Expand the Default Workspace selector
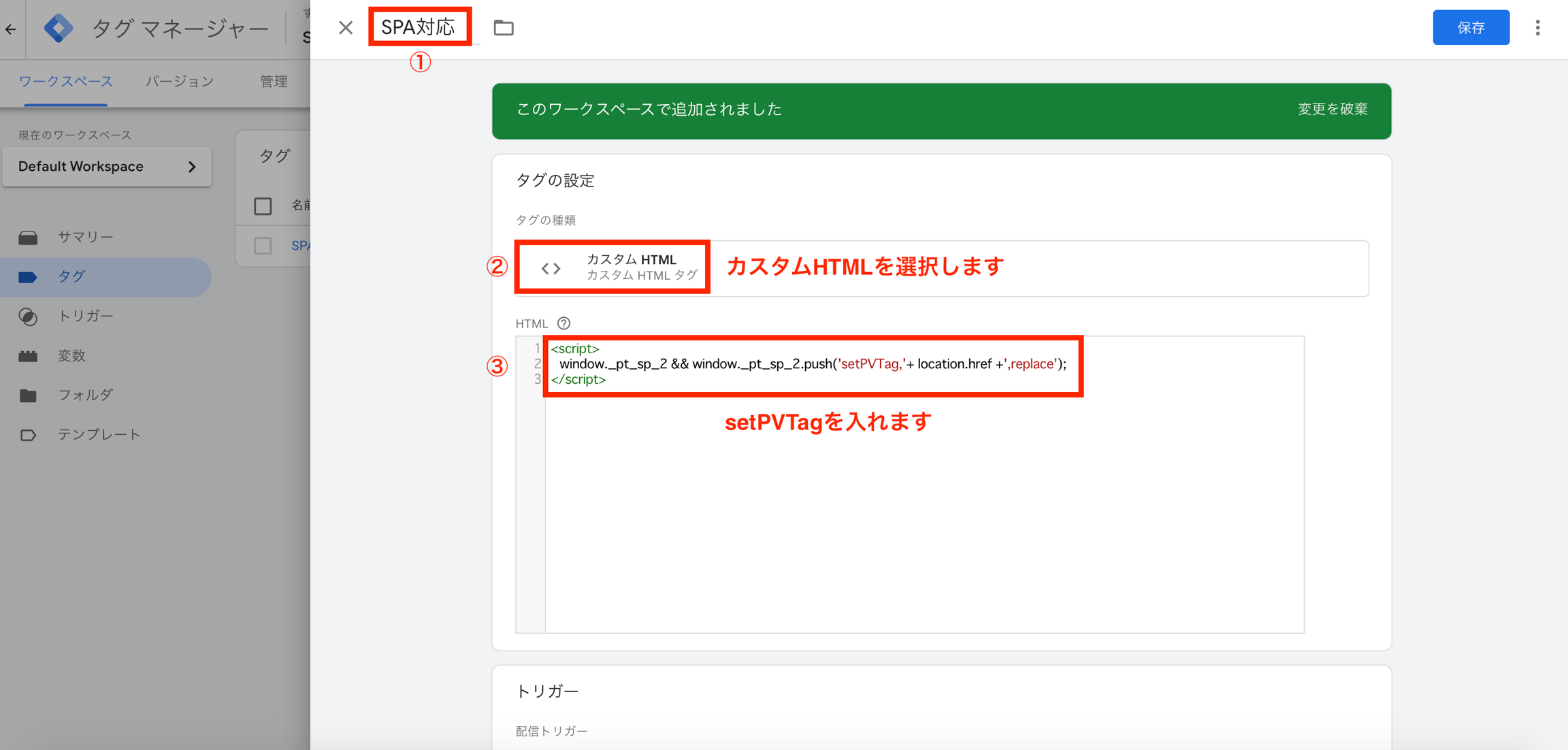The height and width of the screenshot is (750, 1568). 107,167
